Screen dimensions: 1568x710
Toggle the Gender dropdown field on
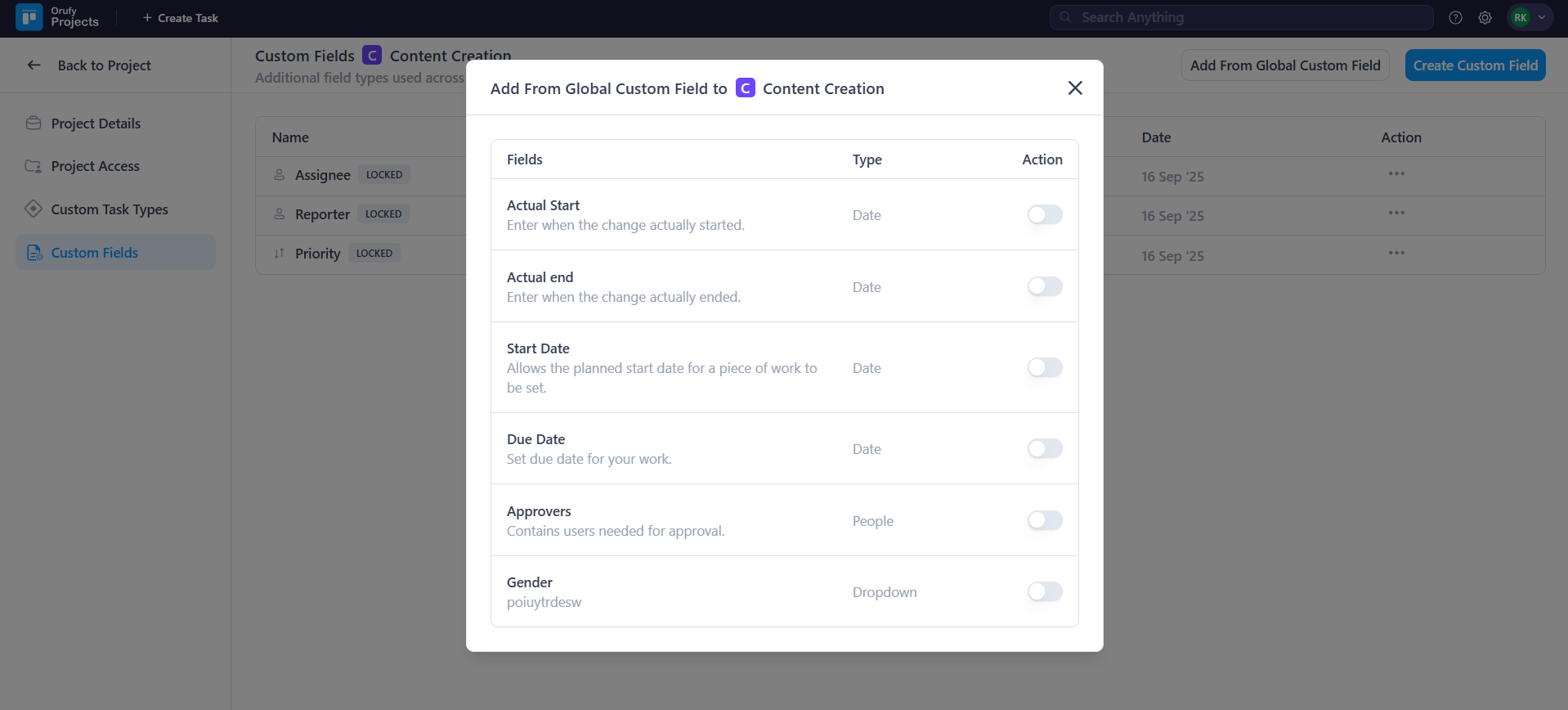click(x=1045, y=592)
